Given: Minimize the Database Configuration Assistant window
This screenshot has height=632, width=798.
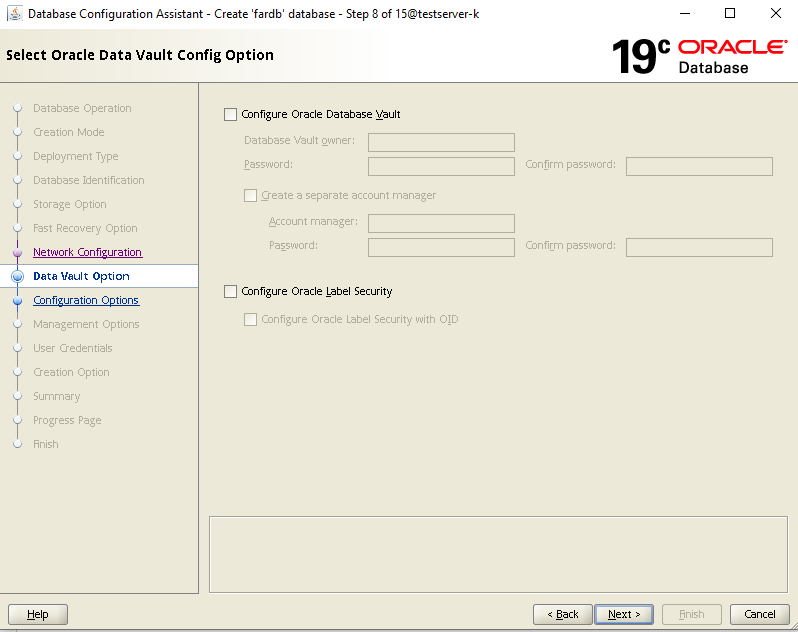Looking at the screenshot, I should click(685, 13).
